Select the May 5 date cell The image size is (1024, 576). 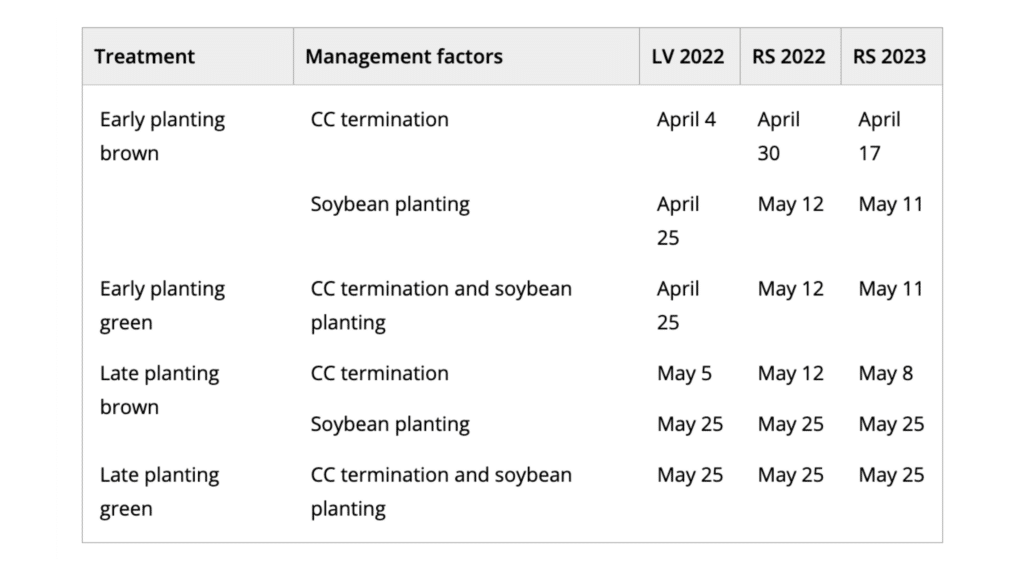(684, 374)
